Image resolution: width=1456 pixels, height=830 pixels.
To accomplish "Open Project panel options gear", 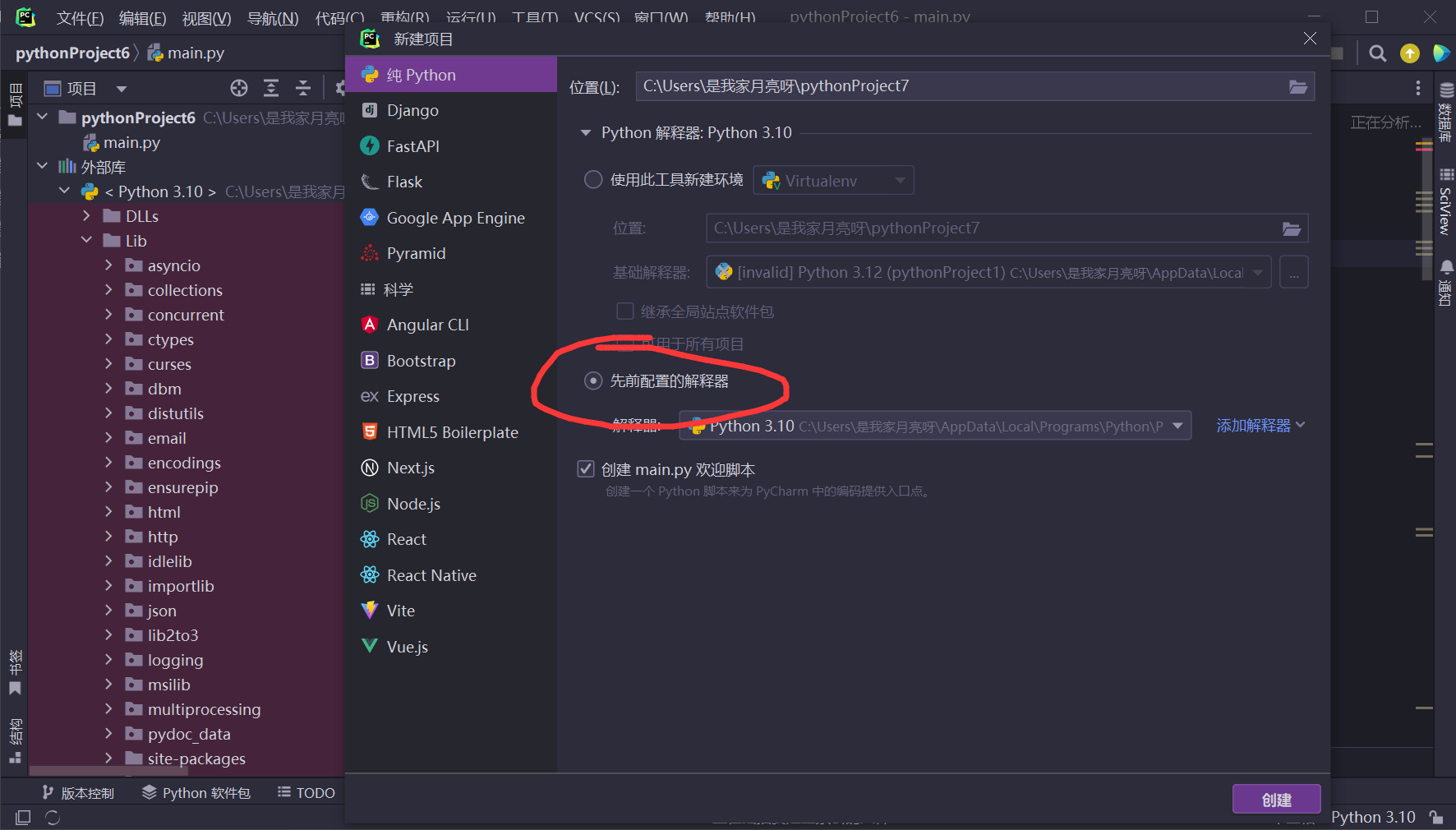I will pos(339,88).
